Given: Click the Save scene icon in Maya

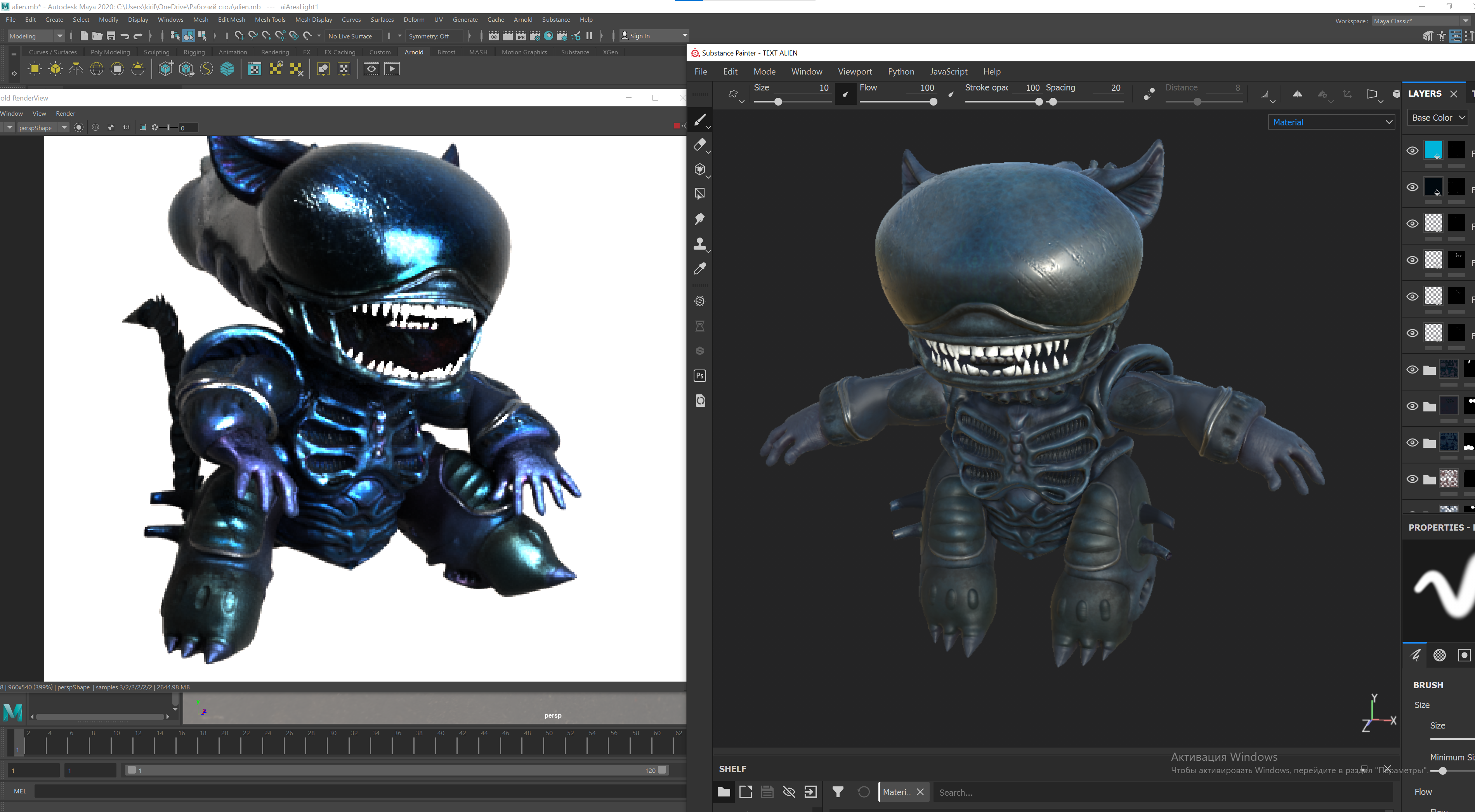Looking at the screenshot, I should click(x=111, y=35).
